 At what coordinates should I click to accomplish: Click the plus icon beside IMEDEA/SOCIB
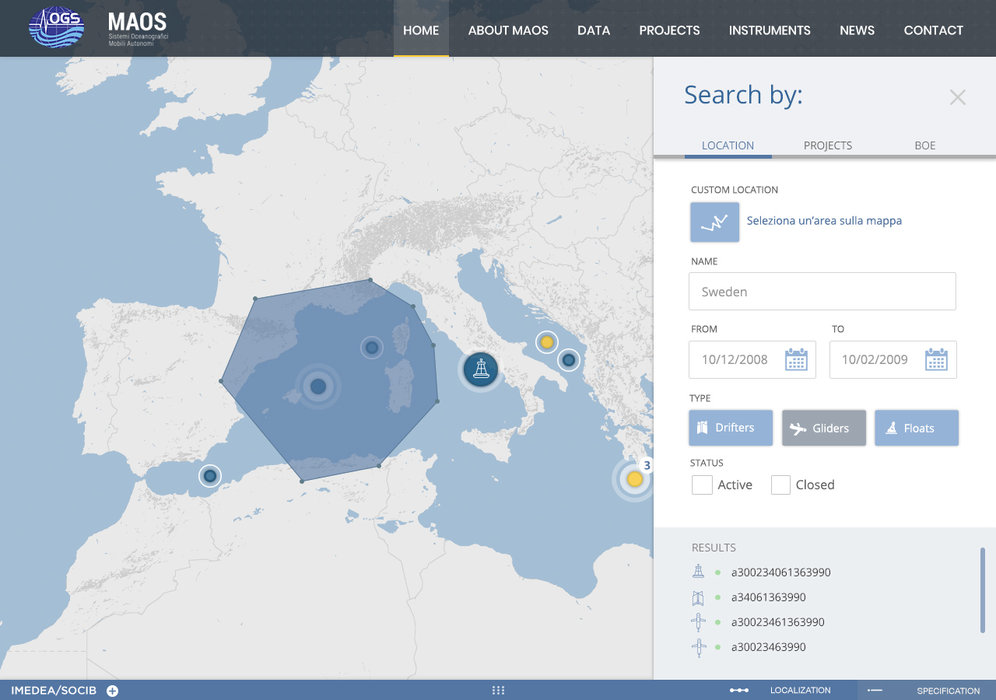point(113,691)
